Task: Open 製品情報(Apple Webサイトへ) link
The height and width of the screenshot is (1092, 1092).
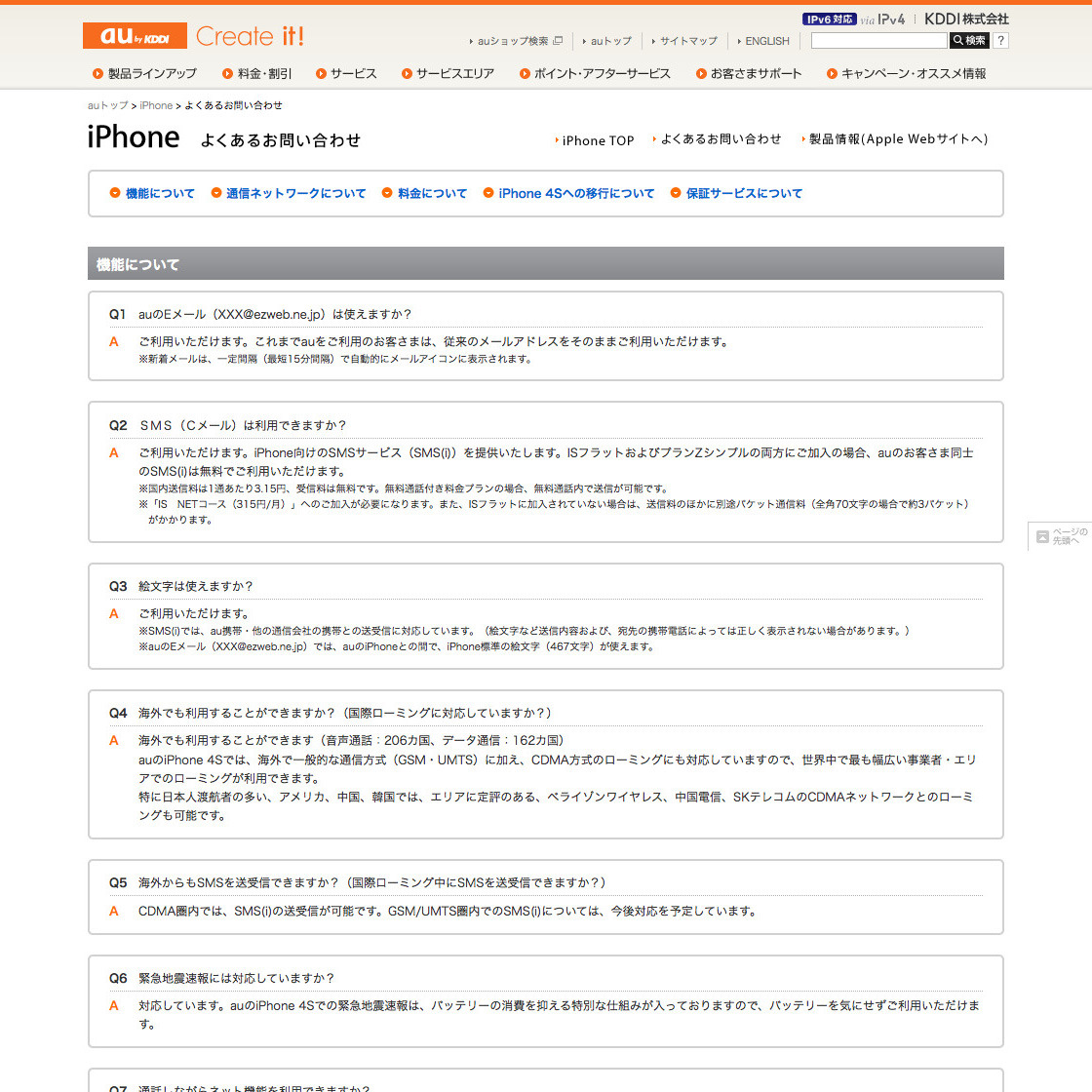Action: point(898,139)
